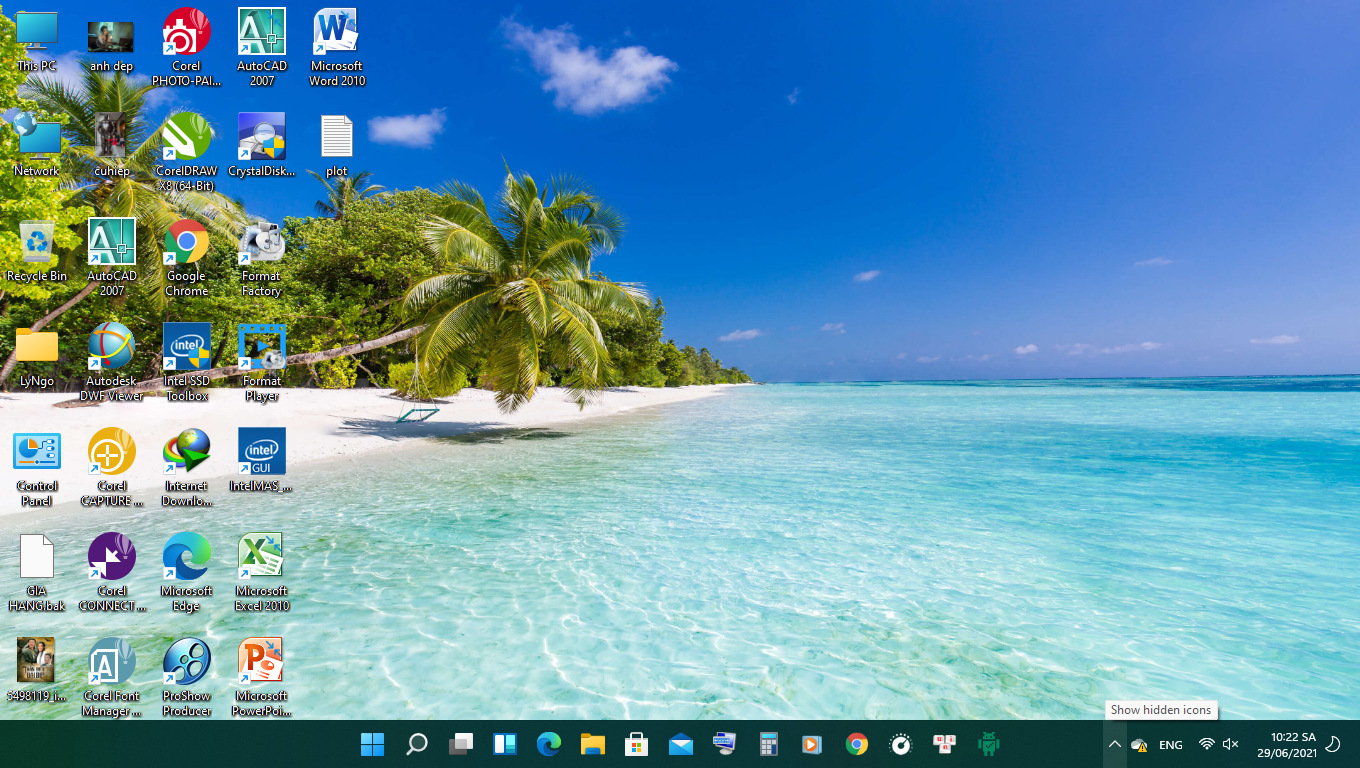Select the cuhiep image thumbnail

[x=111, y=146]
